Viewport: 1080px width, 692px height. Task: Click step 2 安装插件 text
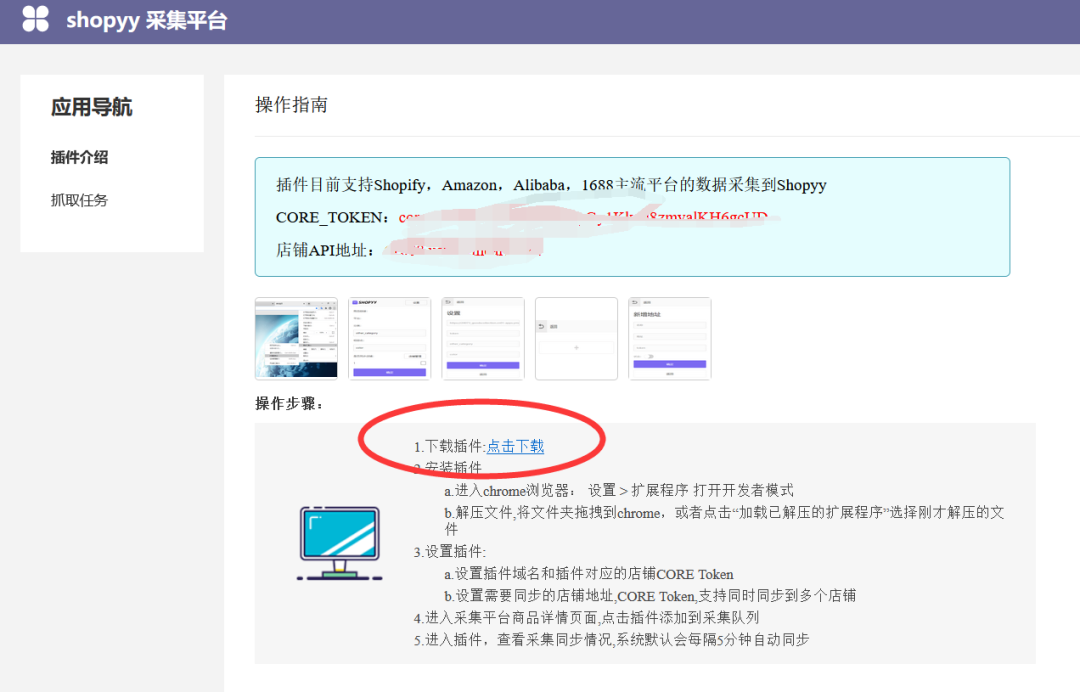[447, 468]
